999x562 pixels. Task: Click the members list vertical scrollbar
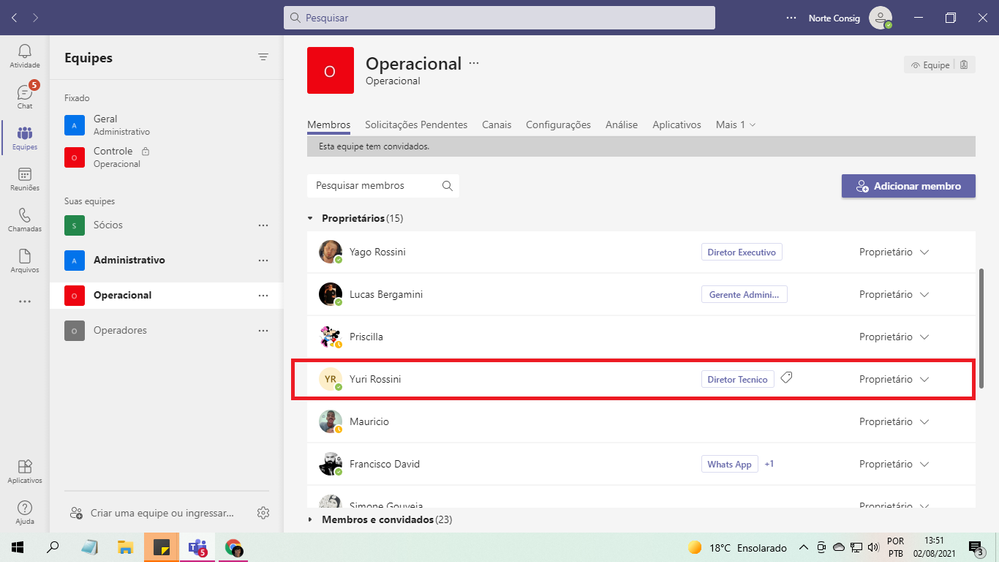point(981,328)
